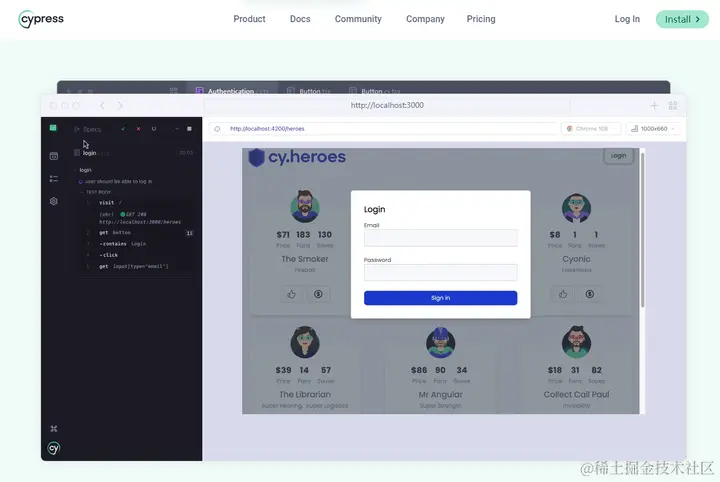
Task: Click the Mr Angular hero avatar
Action: pos(440,342)
